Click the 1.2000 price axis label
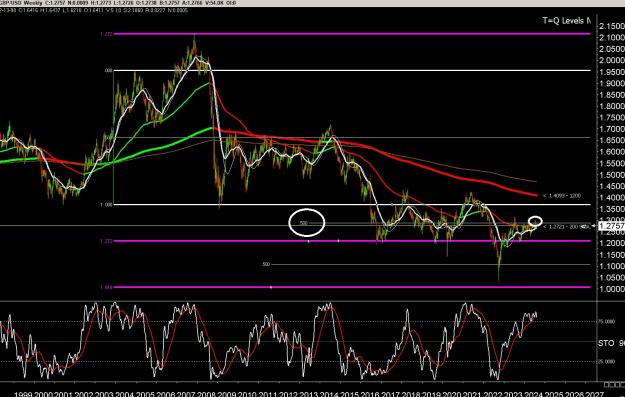Viewport: 625px width, 397px height. click(612, 243)
